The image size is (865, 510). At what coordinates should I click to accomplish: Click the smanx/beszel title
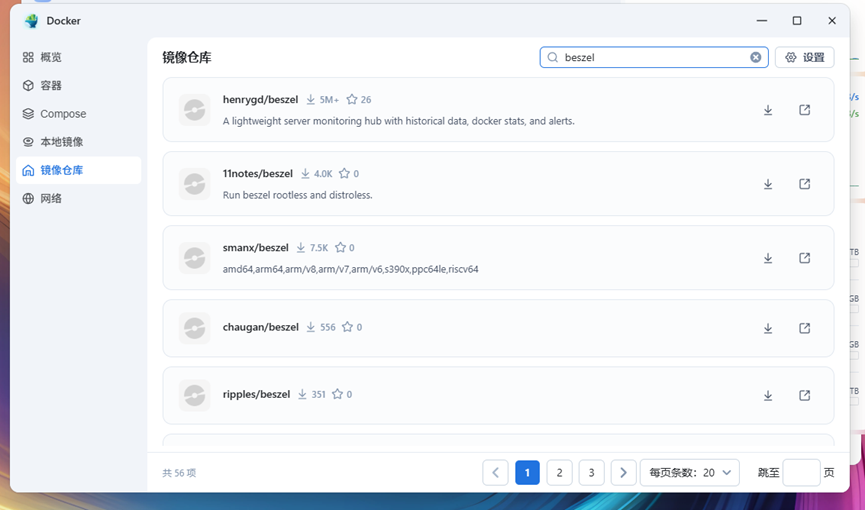coord(255,247)
